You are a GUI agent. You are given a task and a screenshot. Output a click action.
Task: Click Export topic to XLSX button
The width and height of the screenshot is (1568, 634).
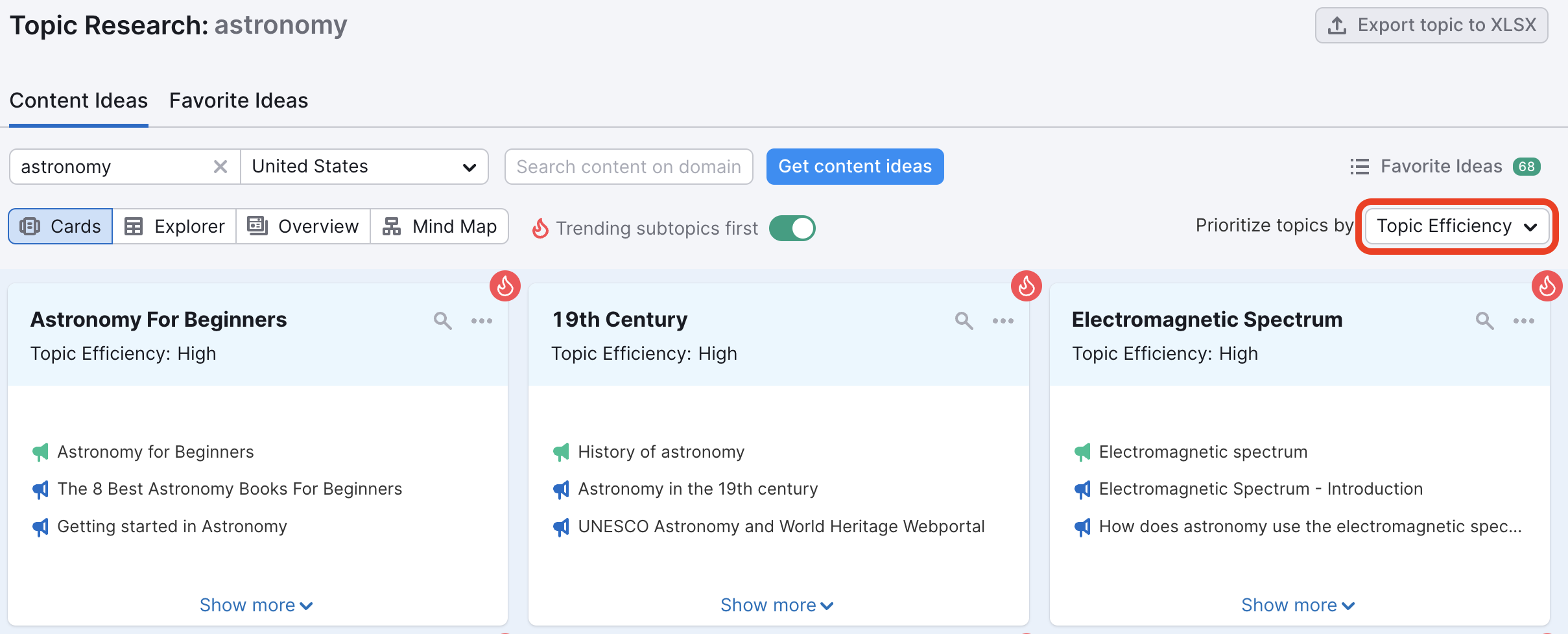[x=1431, y=25]
